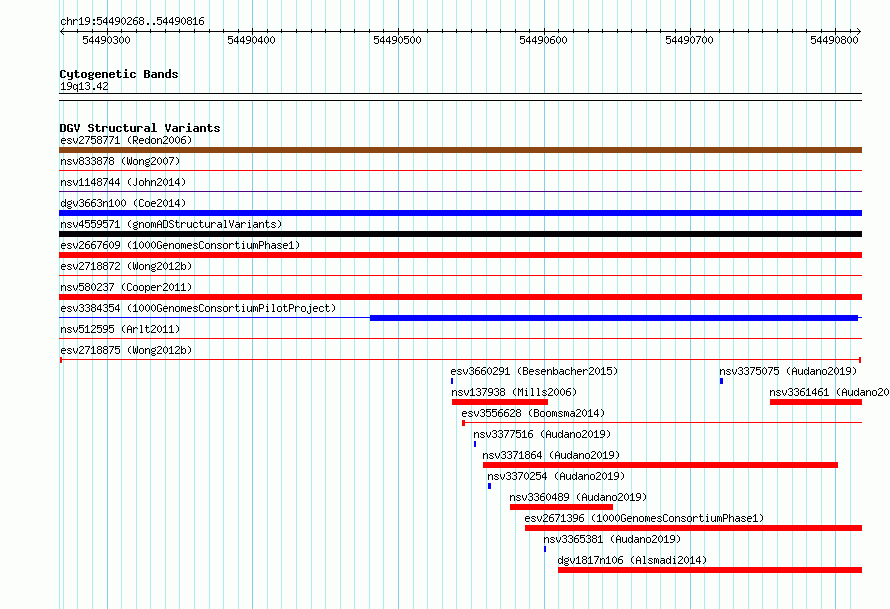Click ruler position 54490700
The width and height of the screenshot is (890, 609).
pyautogui.click(x=689, y=40)
